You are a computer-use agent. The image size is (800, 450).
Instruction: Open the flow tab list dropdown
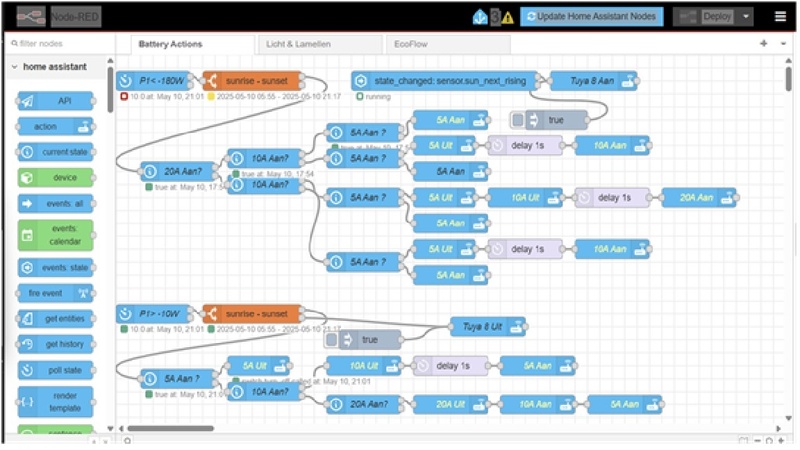pyautogui.click(x=783, y=44)
